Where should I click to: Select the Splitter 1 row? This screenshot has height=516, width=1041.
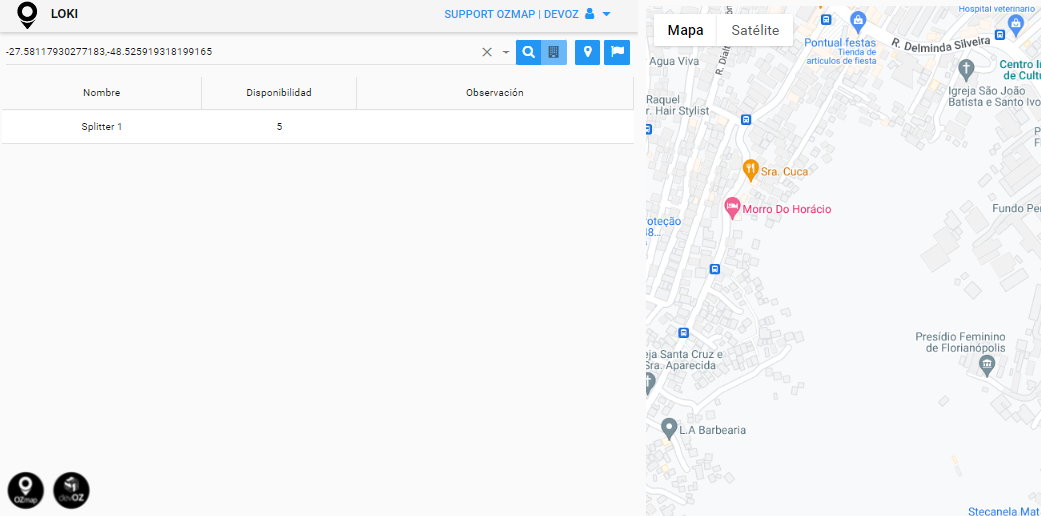(317, 126)
